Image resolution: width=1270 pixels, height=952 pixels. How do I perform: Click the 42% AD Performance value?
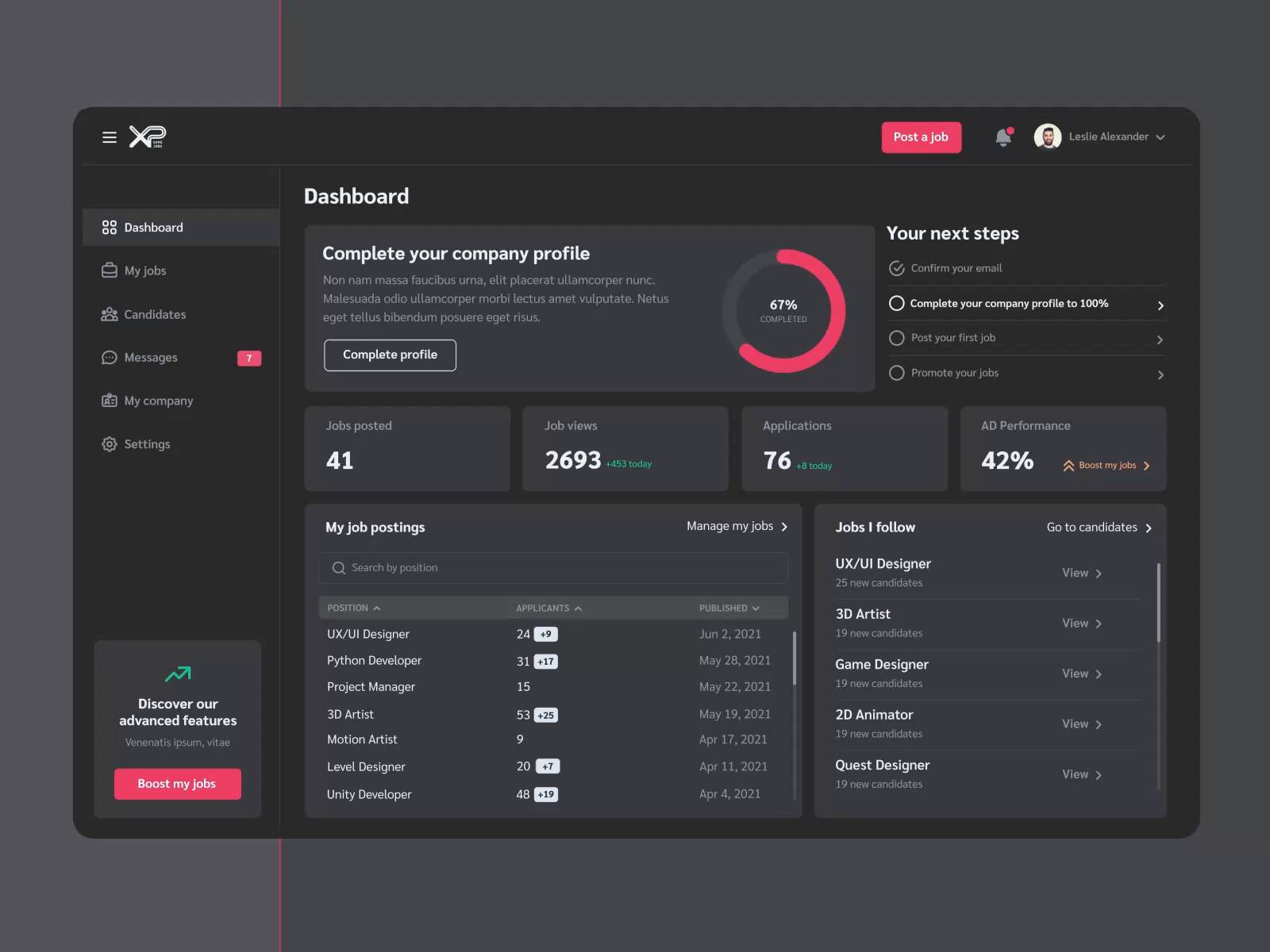pyautogui.click(x=1007, y=460)
